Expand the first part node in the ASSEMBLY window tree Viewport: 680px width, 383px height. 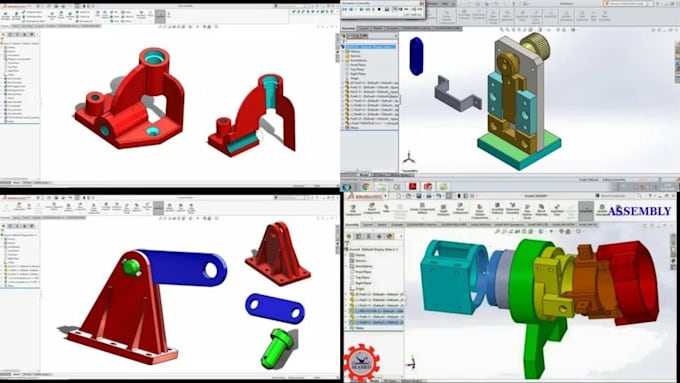346,295
